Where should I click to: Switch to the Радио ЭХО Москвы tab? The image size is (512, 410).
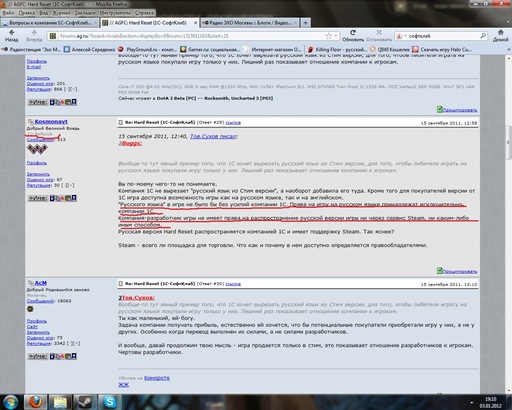click(x=250, y=23)
